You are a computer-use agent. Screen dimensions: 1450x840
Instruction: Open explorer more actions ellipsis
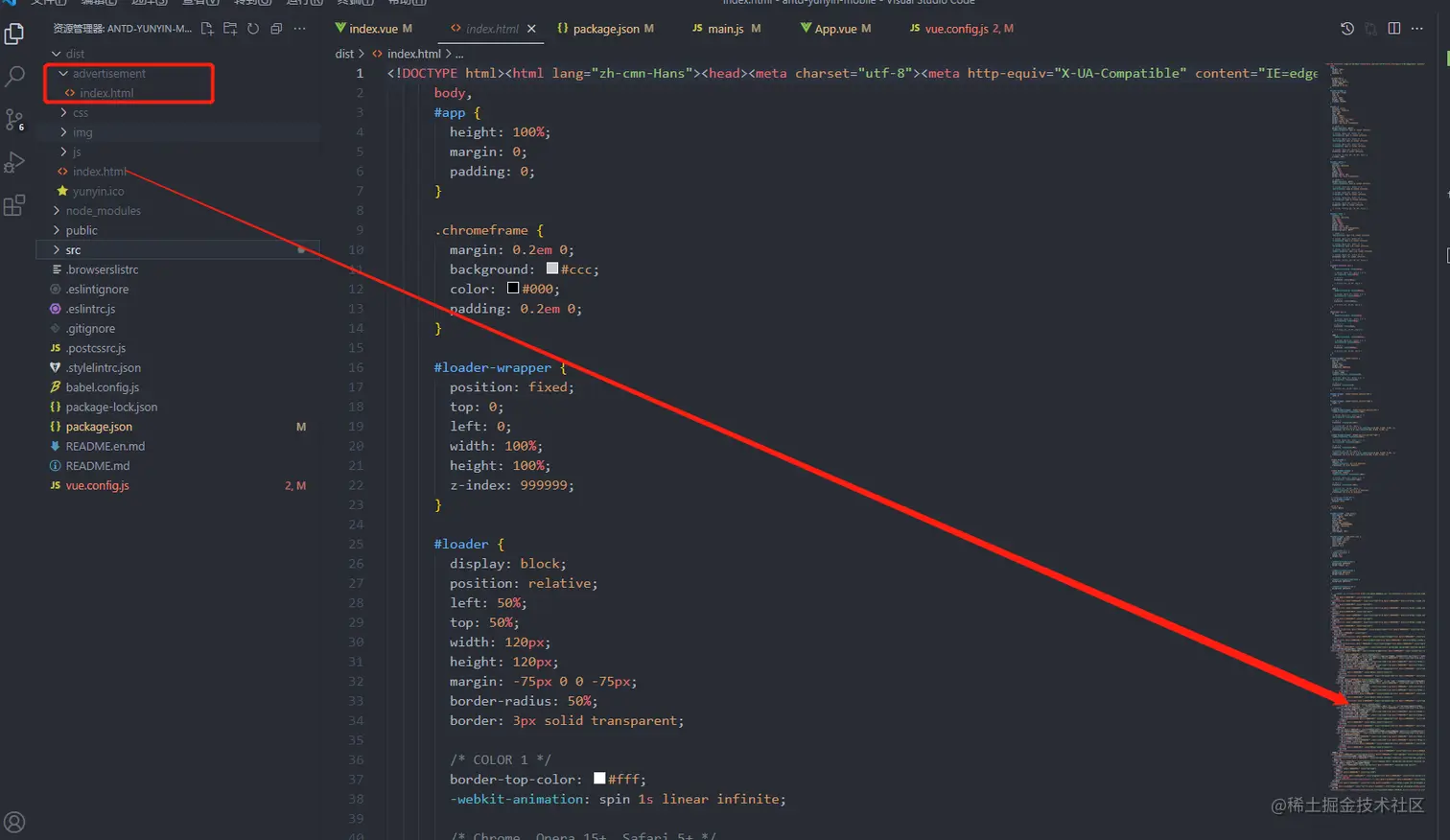(x=299, y=29)
